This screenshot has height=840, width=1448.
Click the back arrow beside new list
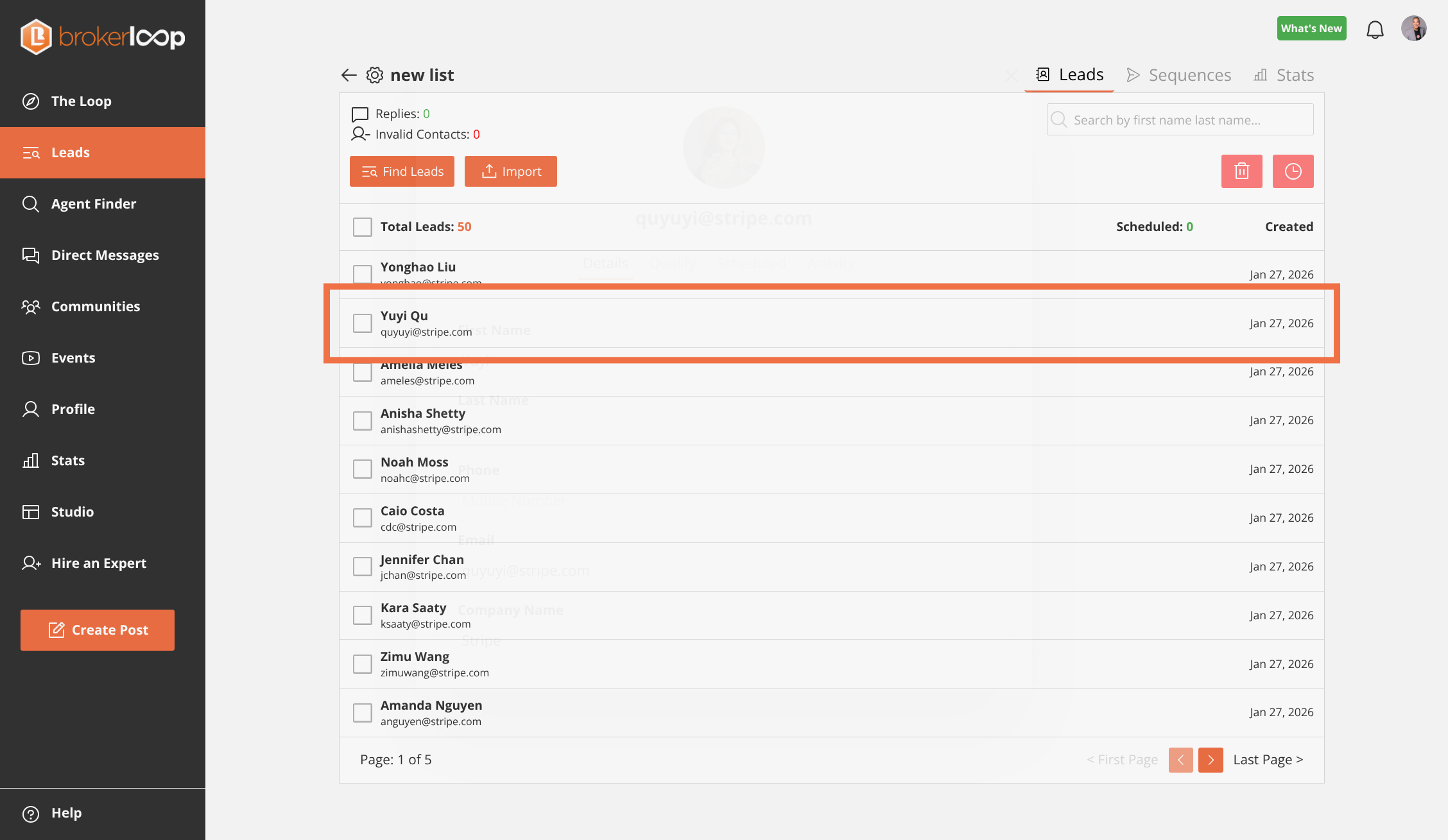coord(349,75)
